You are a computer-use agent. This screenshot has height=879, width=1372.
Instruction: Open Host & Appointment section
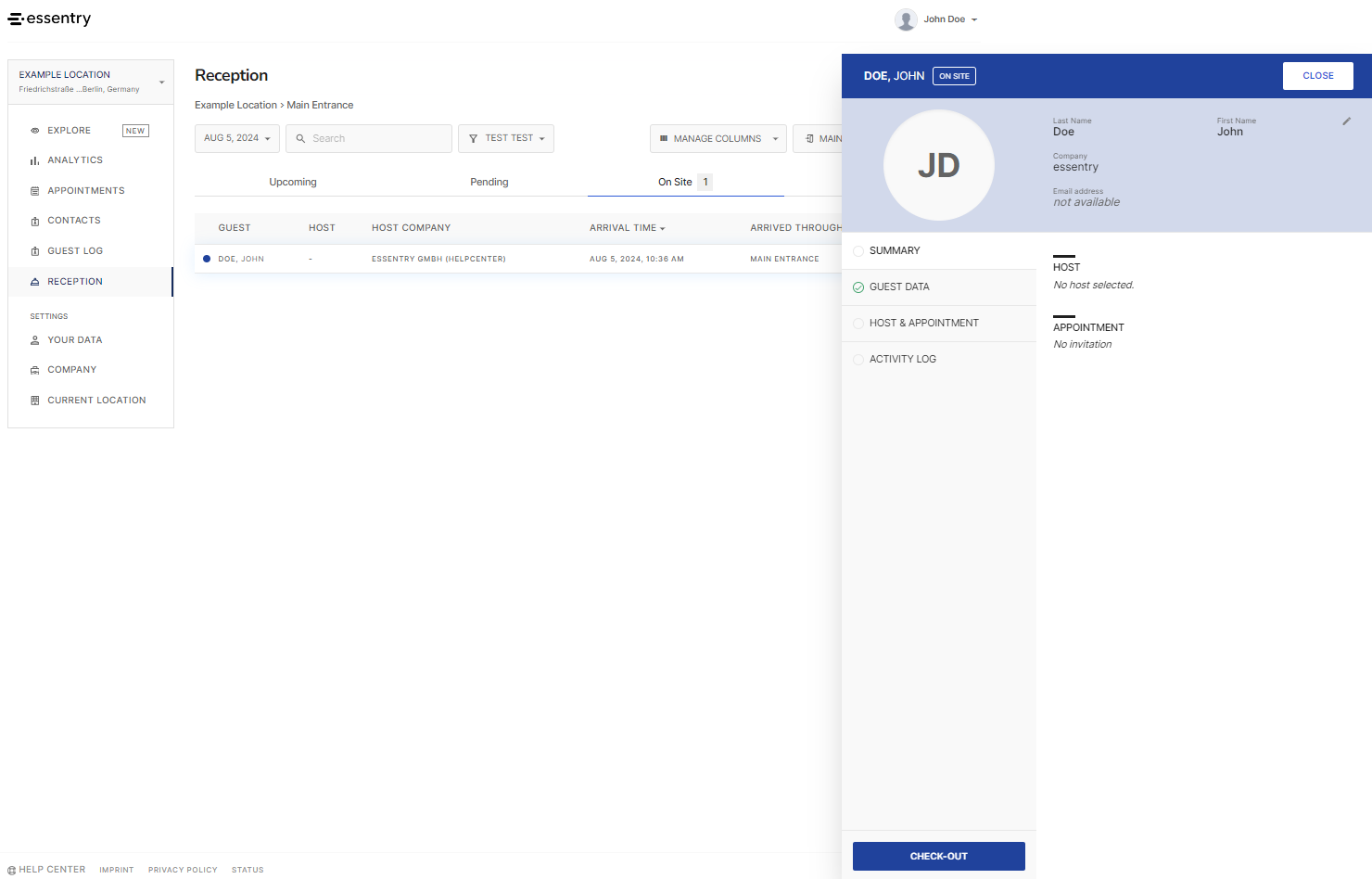[x=939, y=324]
